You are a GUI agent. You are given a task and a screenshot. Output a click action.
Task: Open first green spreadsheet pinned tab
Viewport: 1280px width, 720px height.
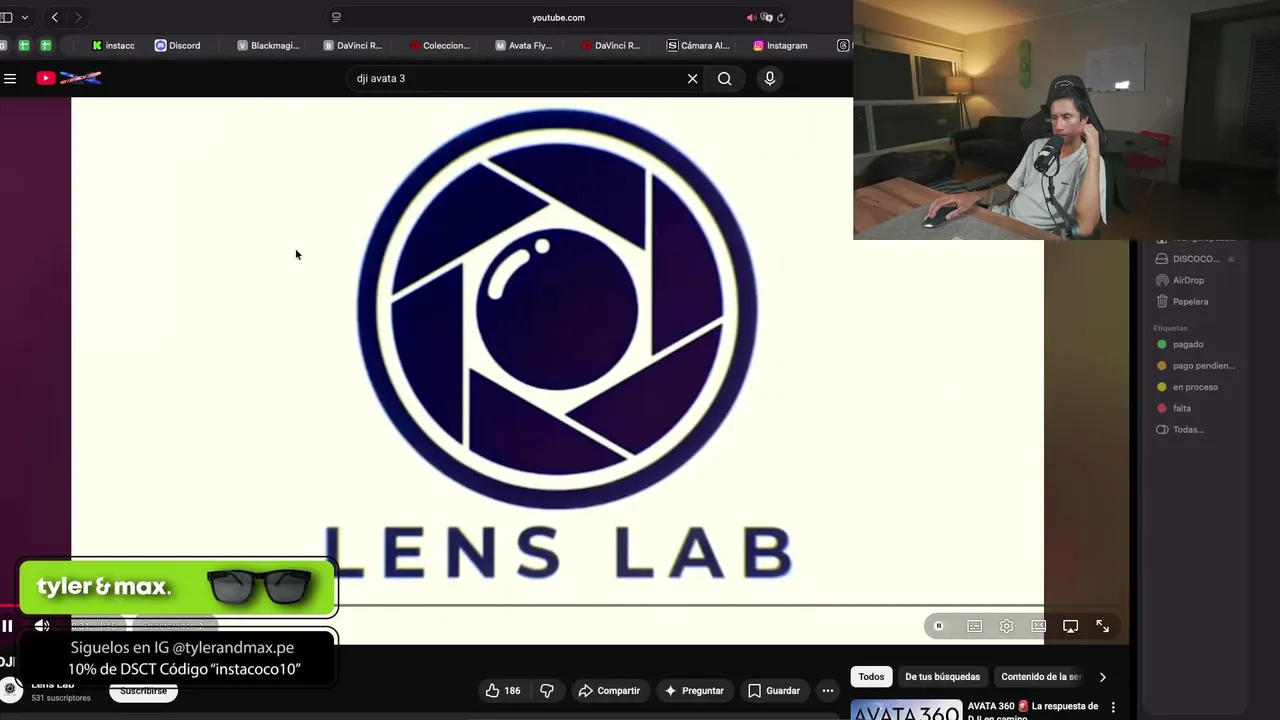click(24, 45)
